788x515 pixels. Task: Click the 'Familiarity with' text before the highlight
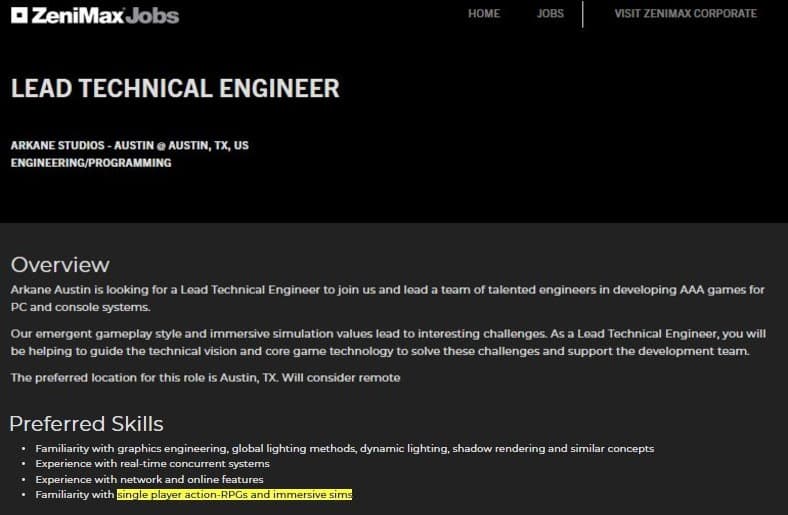(x=75, y=495)
